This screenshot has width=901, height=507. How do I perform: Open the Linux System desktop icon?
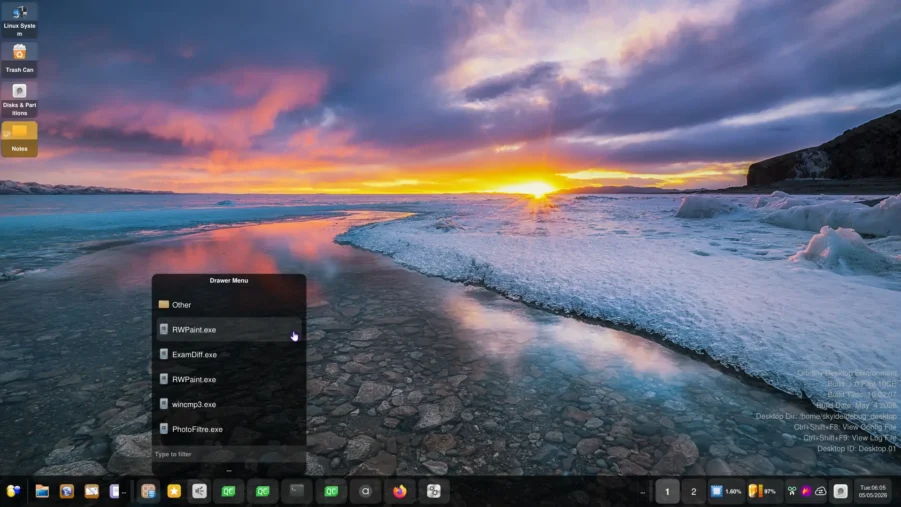coord(20,20)
